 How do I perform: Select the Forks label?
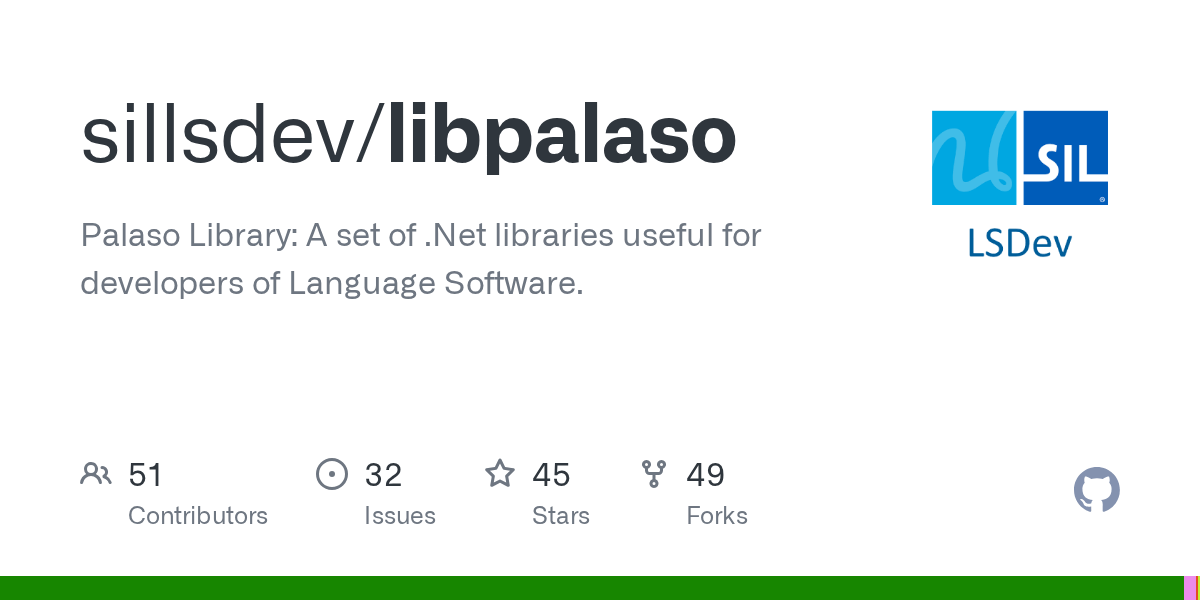coord(717,516)
